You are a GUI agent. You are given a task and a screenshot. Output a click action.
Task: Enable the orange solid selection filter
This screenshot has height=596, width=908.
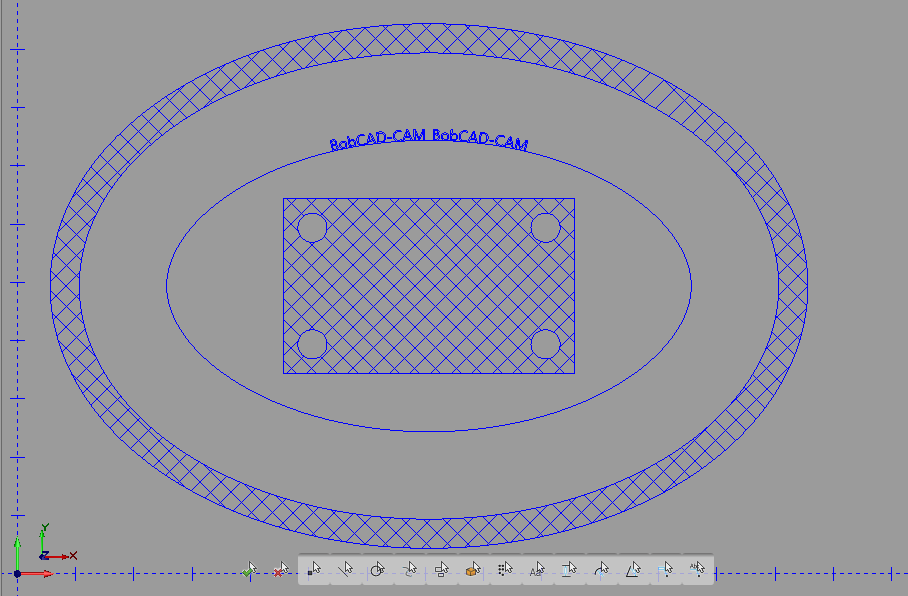[x=473, y=569]
